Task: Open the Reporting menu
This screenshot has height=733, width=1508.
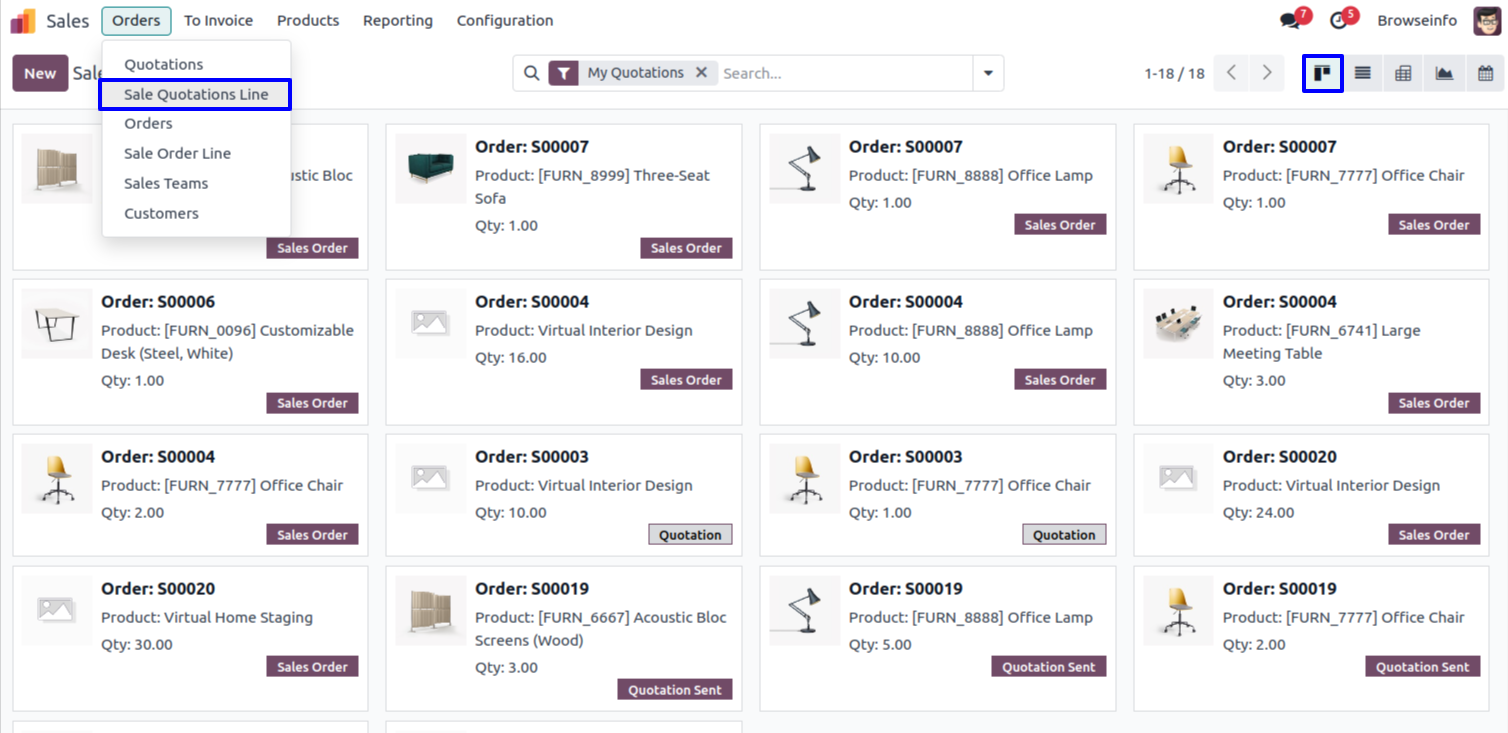Action: tap(398, 21)
